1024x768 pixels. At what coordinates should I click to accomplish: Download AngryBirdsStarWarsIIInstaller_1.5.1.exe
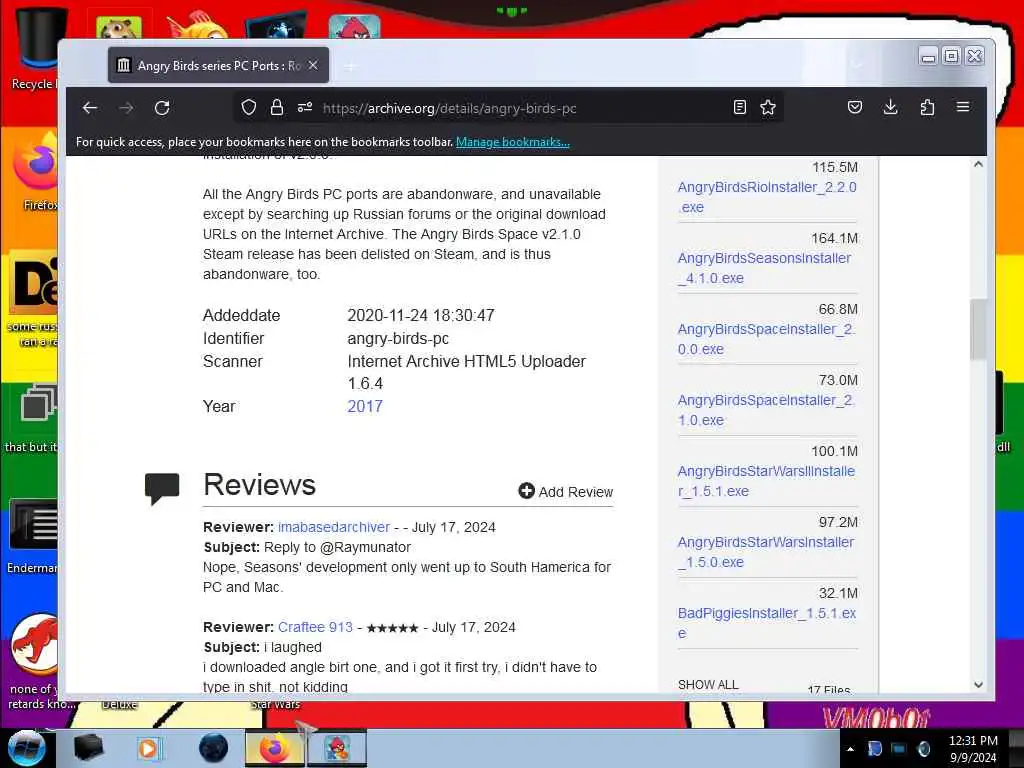coord(766,481)
